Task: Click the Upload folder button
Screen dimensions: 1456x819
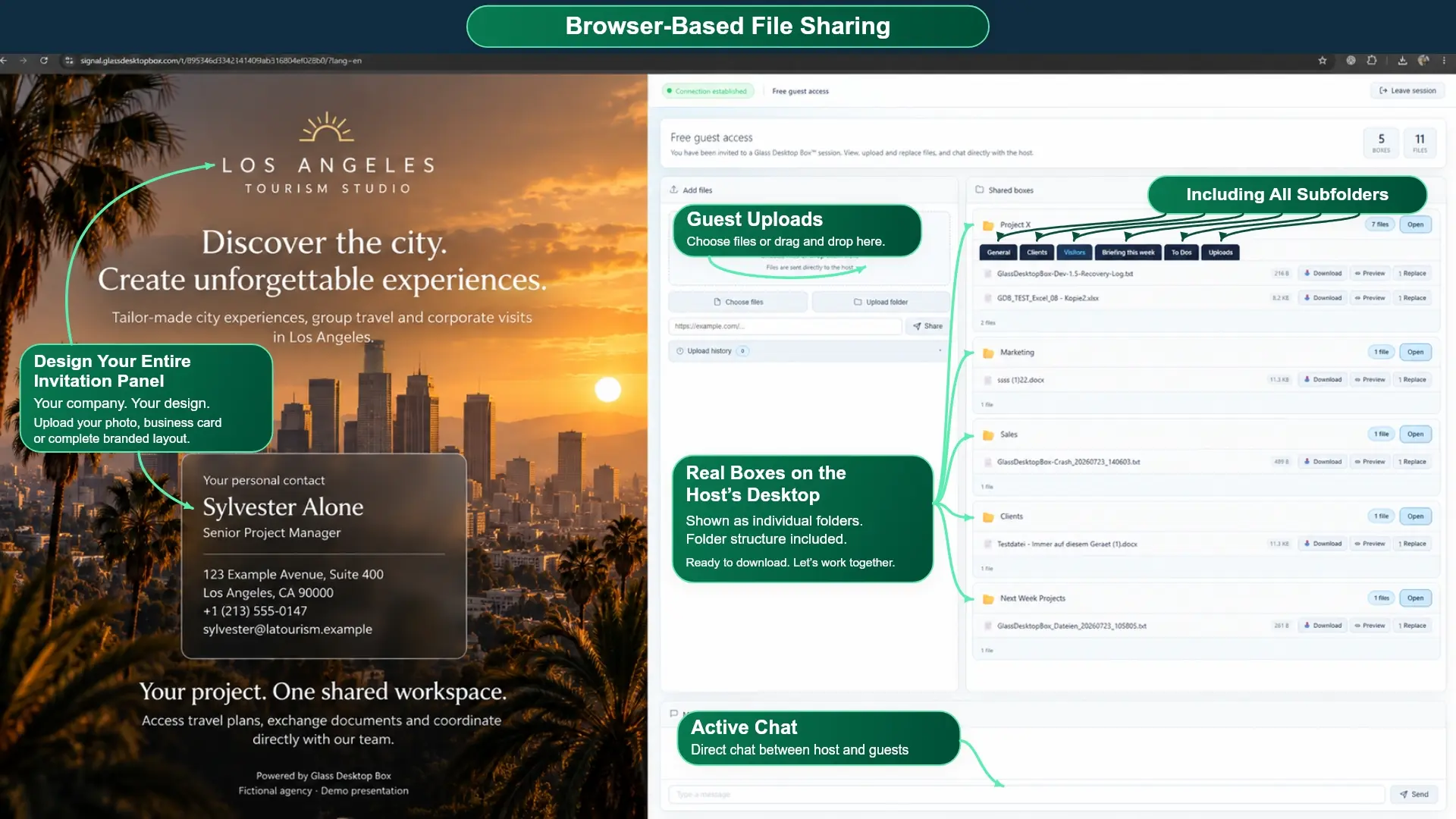Action: tap(880, 302)
